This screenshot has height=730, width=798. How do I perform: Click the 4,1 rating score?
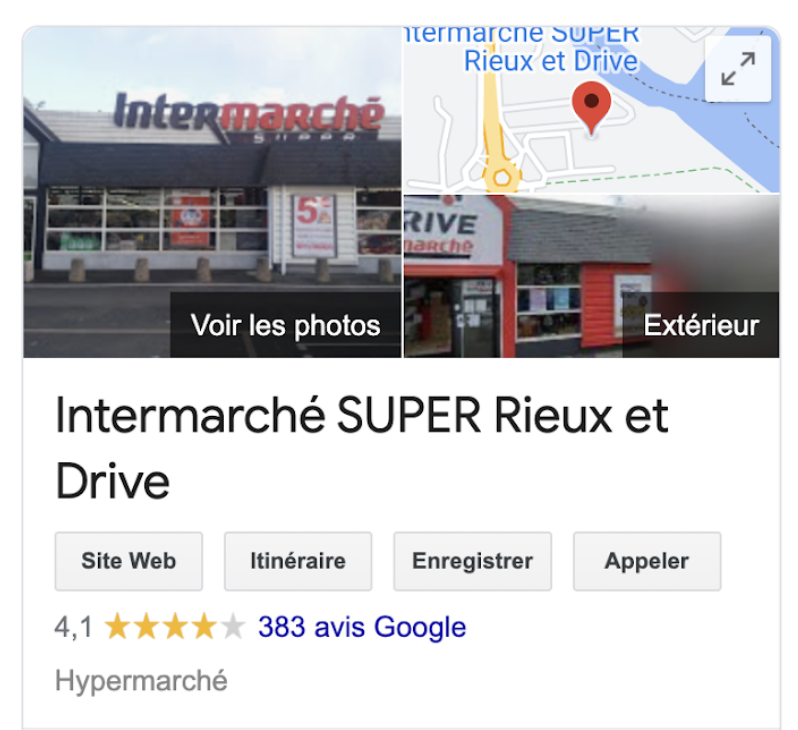[x=73, y=627]
